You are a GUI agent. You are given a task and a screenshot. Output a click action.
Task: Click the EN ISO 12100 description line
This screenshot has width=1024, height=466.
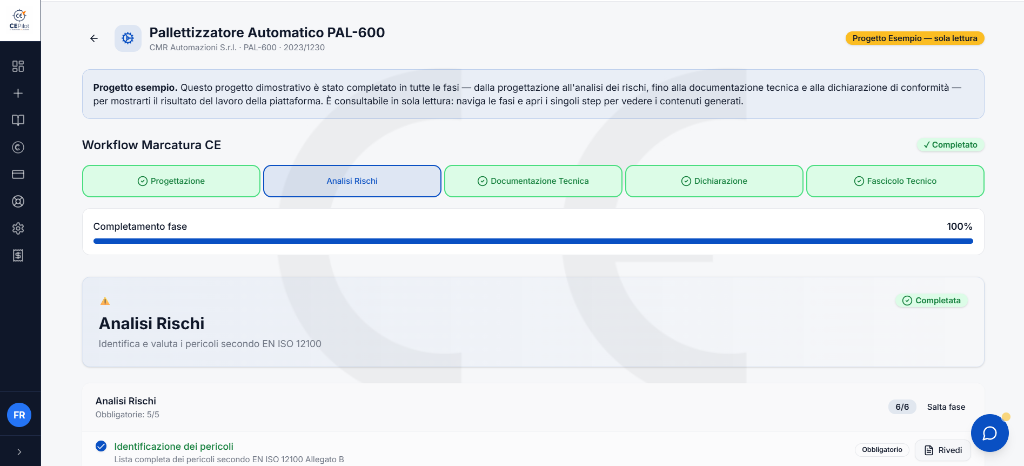point(210,343)
